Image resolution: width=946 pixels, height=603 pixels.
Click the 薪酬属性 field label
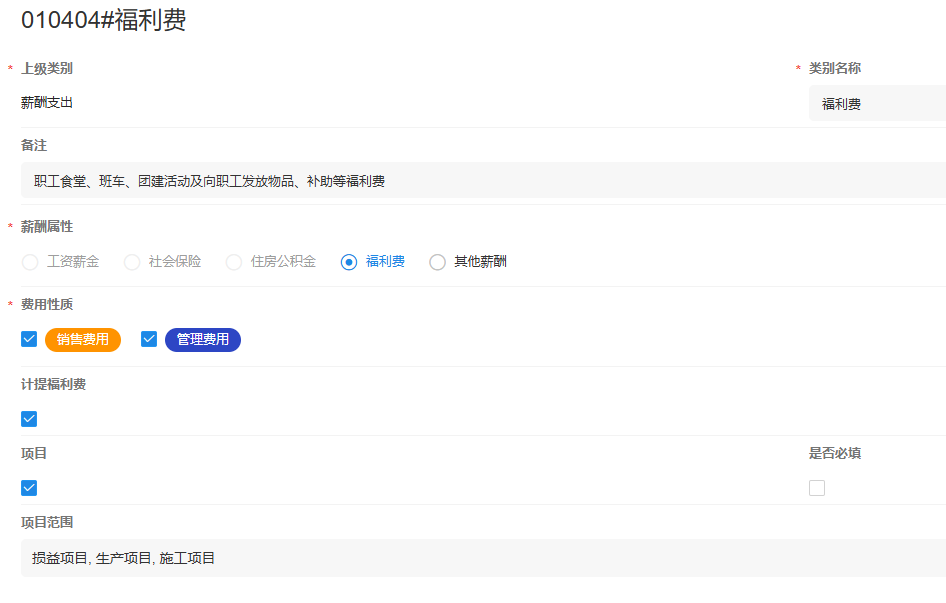pyautogui.click(x=46, y=227)
